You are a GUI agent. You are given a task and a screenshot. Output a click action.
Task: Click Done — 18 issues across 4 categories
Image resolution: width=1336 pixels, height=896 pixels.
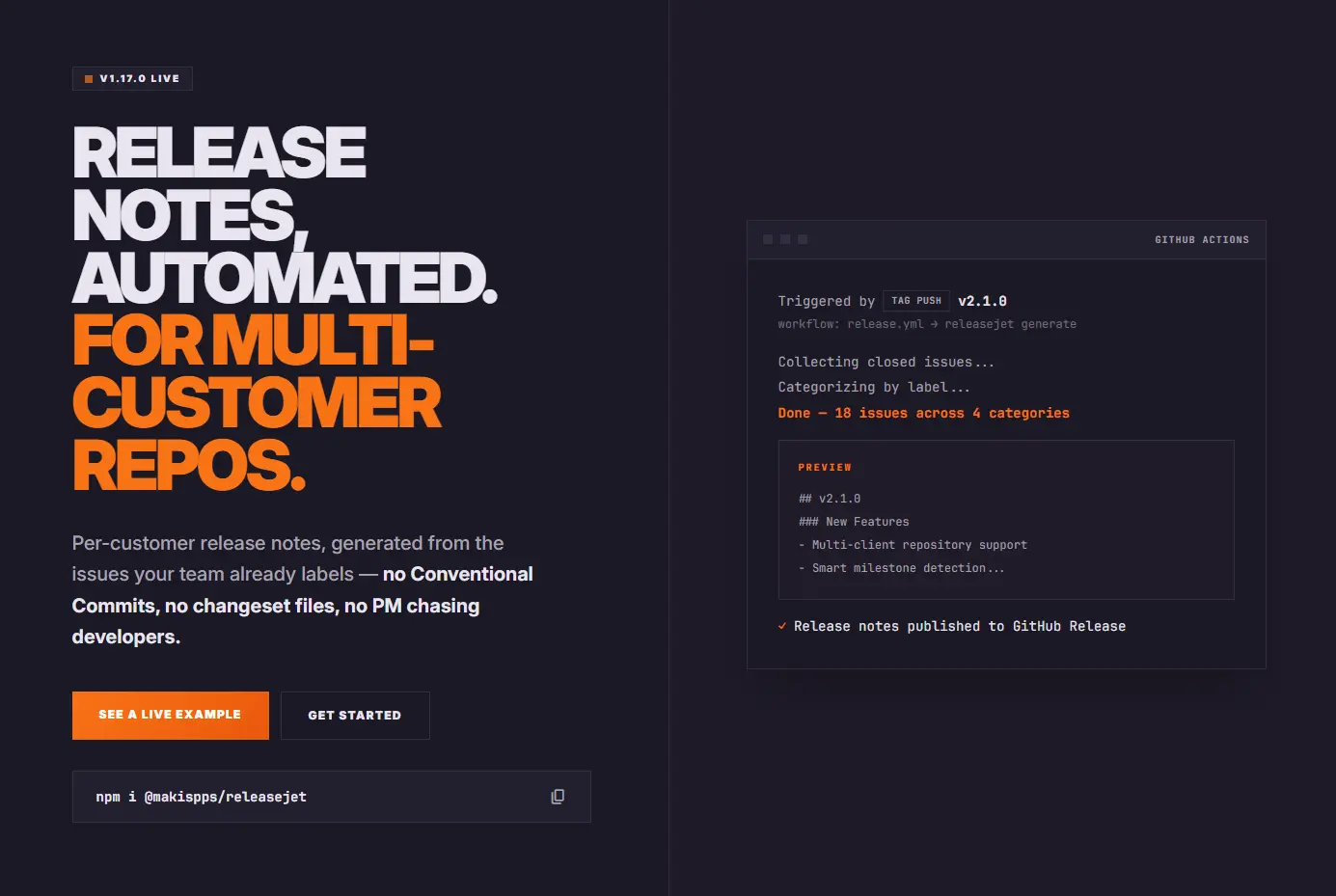tap(923, 413)
